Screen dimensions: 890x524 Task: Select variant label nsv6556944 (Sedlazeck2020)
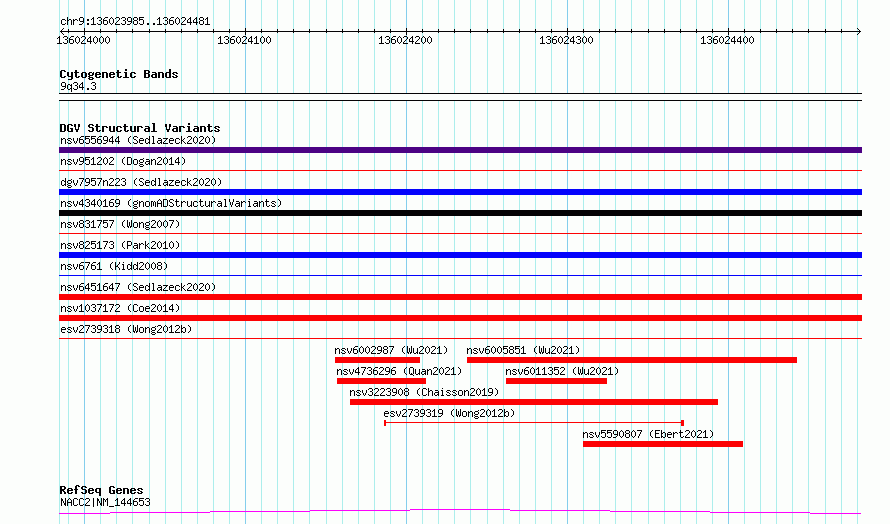138,140
